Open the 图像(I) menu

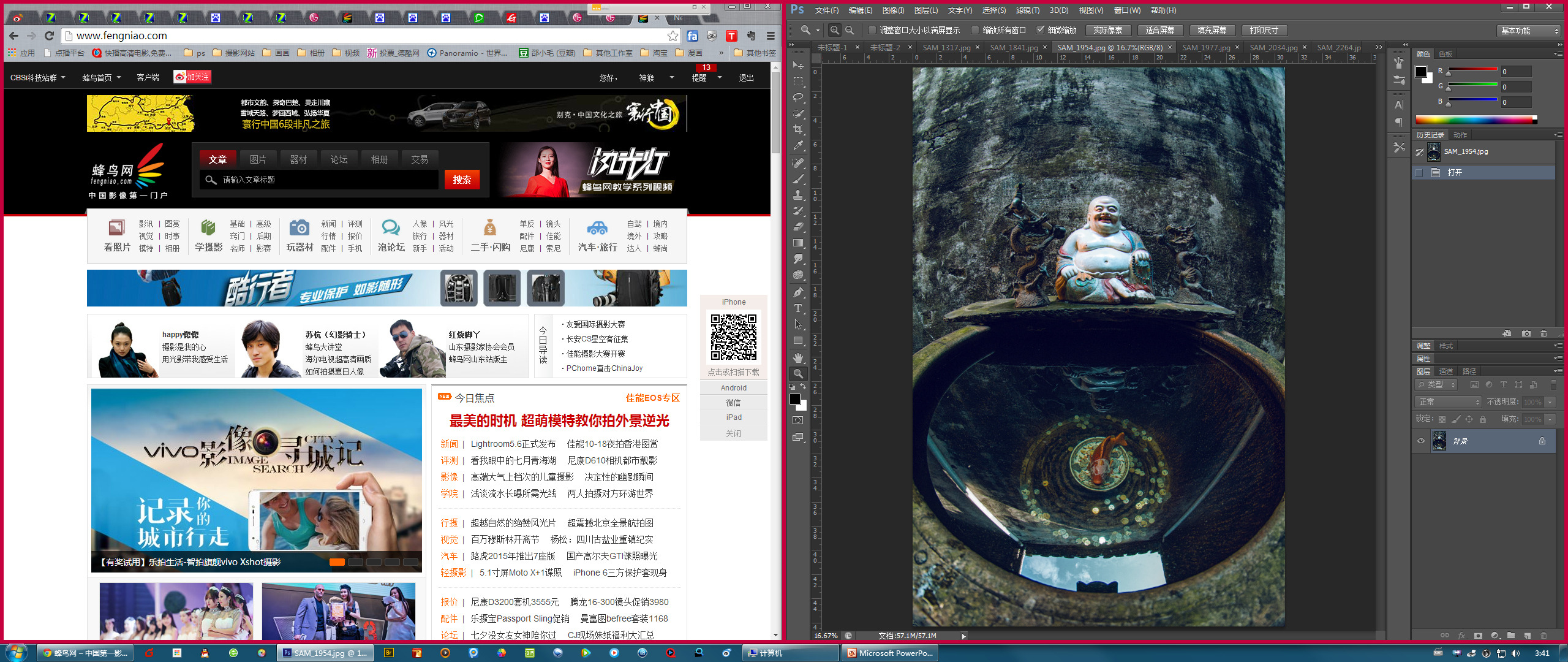point(893,10)
